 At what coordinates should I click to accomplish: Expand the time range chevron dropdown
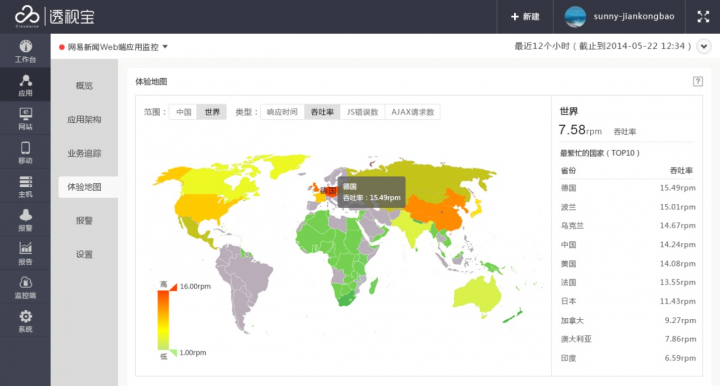click(x=703, y=46)
